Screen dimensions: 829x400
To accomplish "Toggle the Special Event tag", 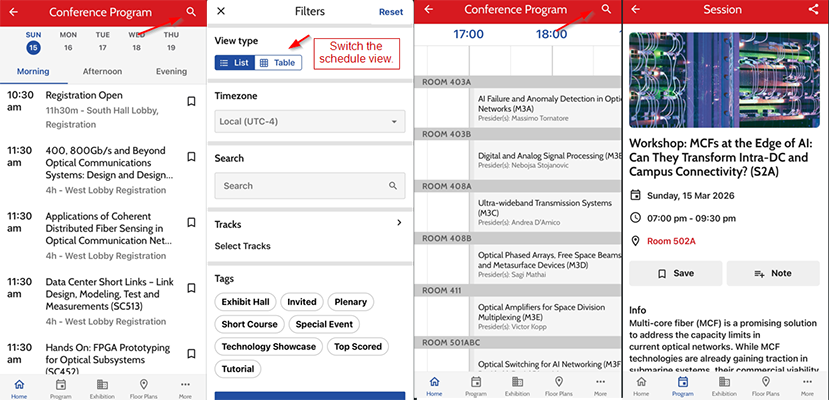I will click(324, 324).
